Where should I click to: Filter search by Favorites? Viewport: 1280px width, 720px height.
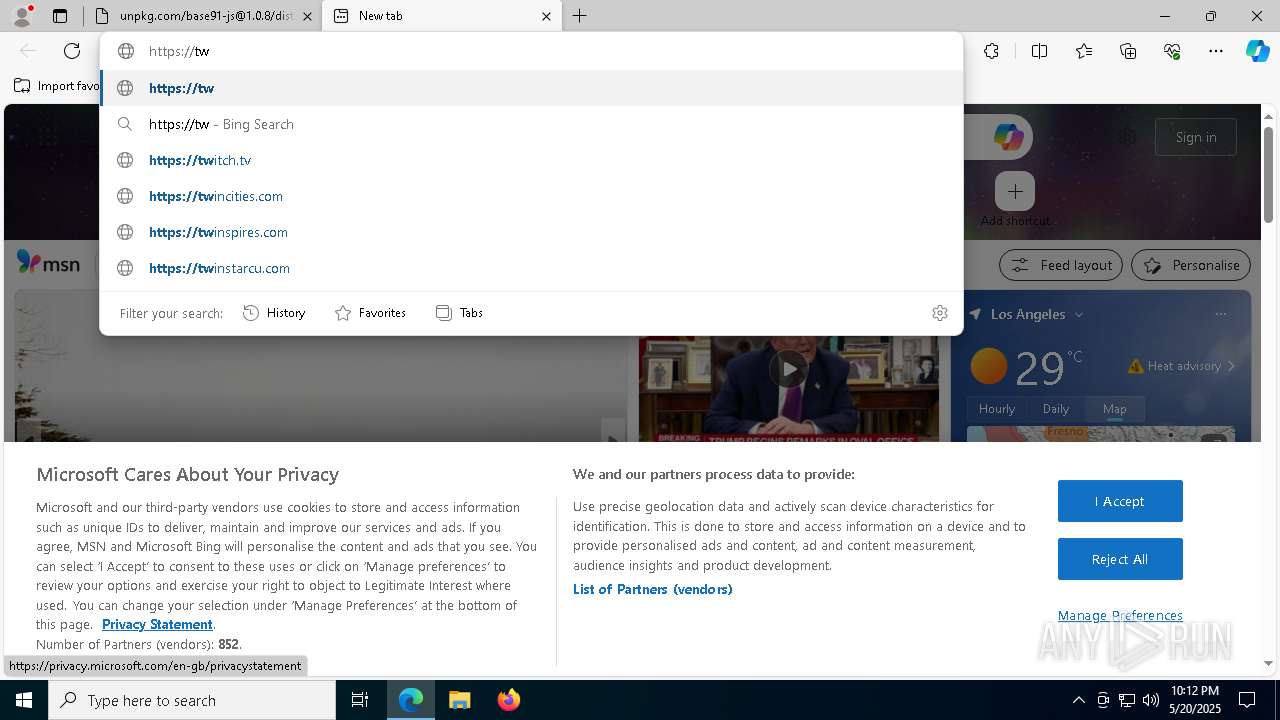tap(370, 313)
